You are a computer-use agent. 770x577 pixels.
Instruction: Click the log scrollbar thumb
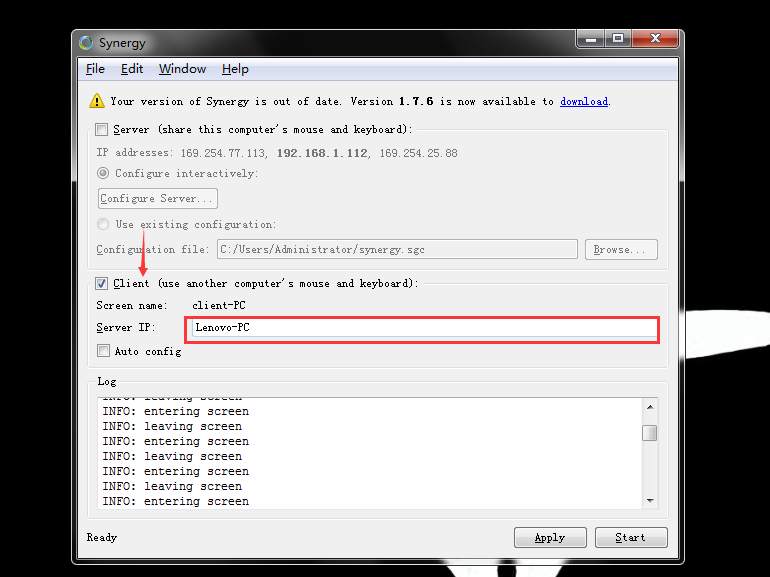point(650,433)
